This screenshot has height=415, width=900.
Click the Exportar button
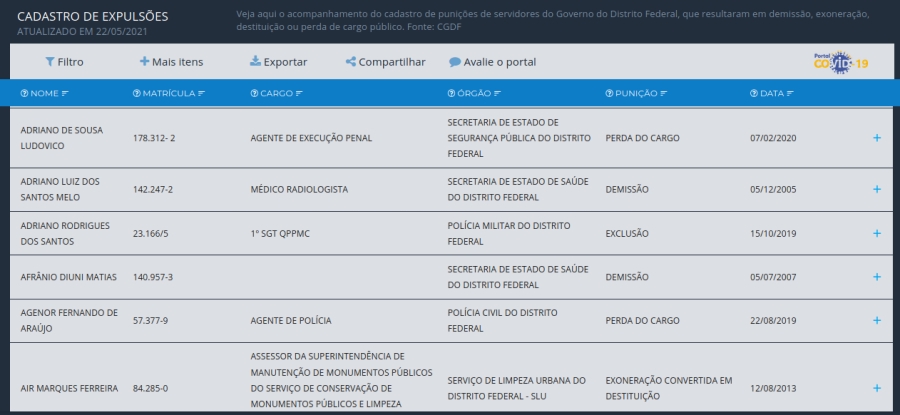tap(278, 62)
